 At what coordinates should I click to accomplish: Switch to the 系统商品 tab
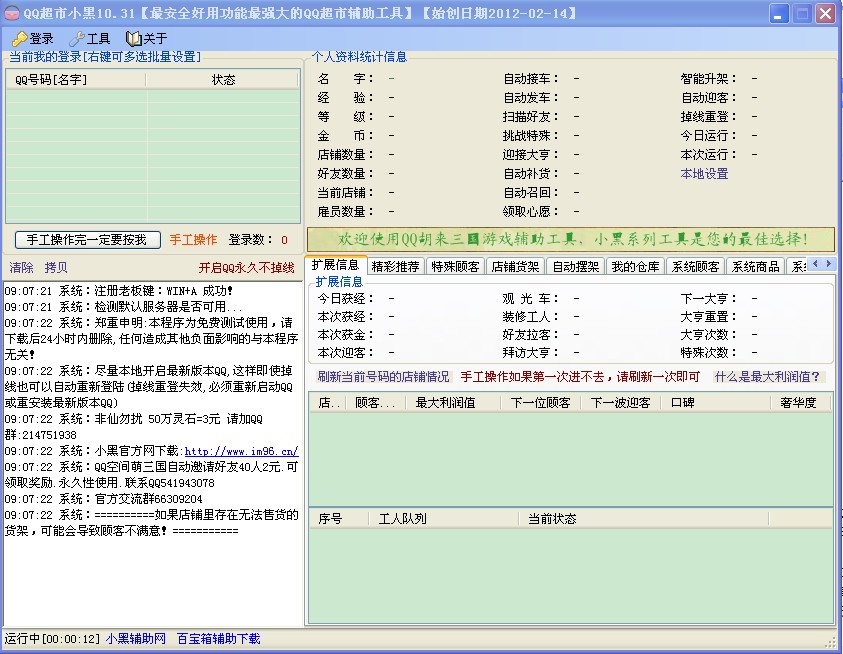pyautogui.click(x=756, y=267)
